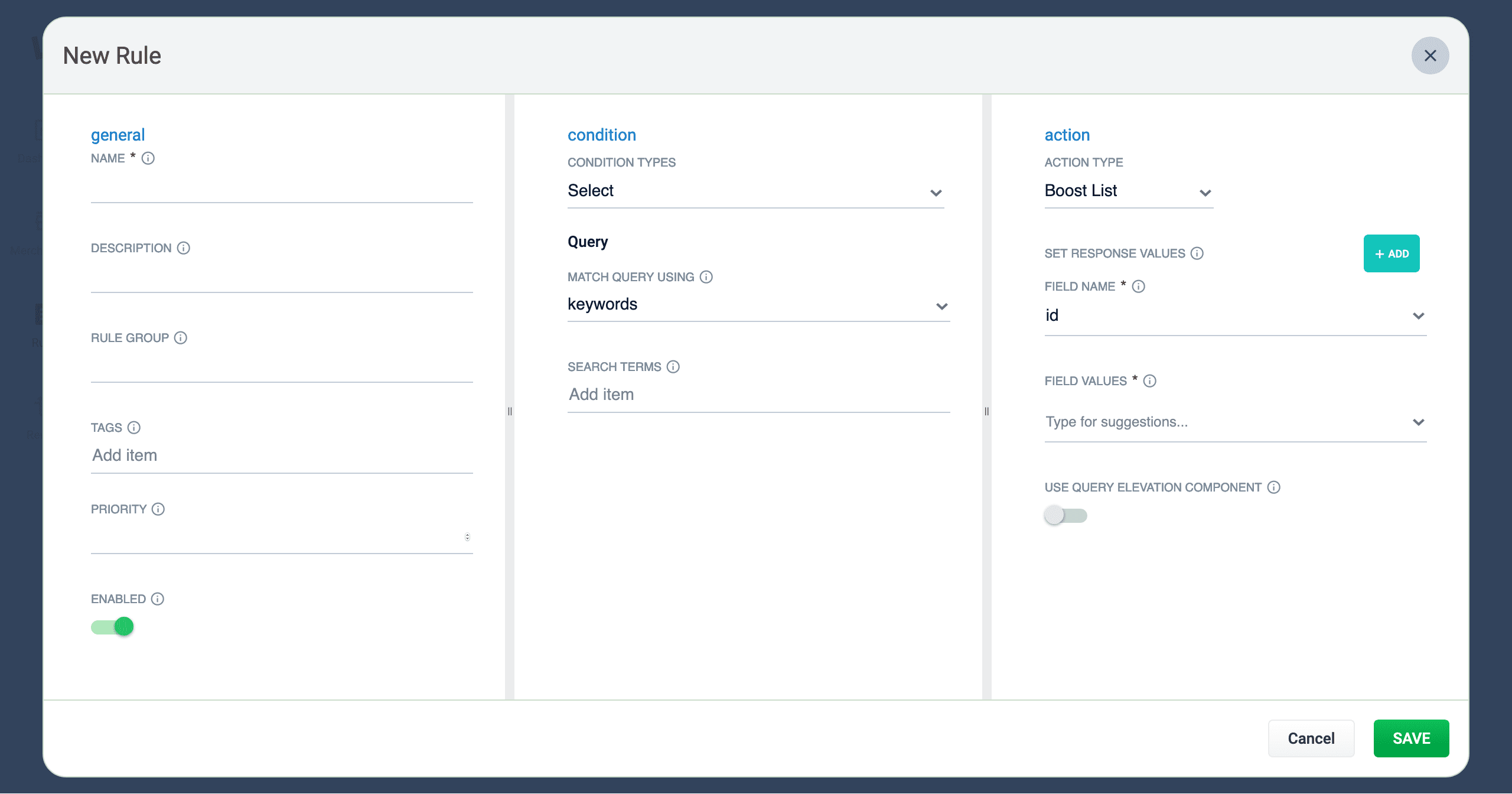Click the SEARCH TERMS info icon

pyautogui.click(x=673, y=367)
